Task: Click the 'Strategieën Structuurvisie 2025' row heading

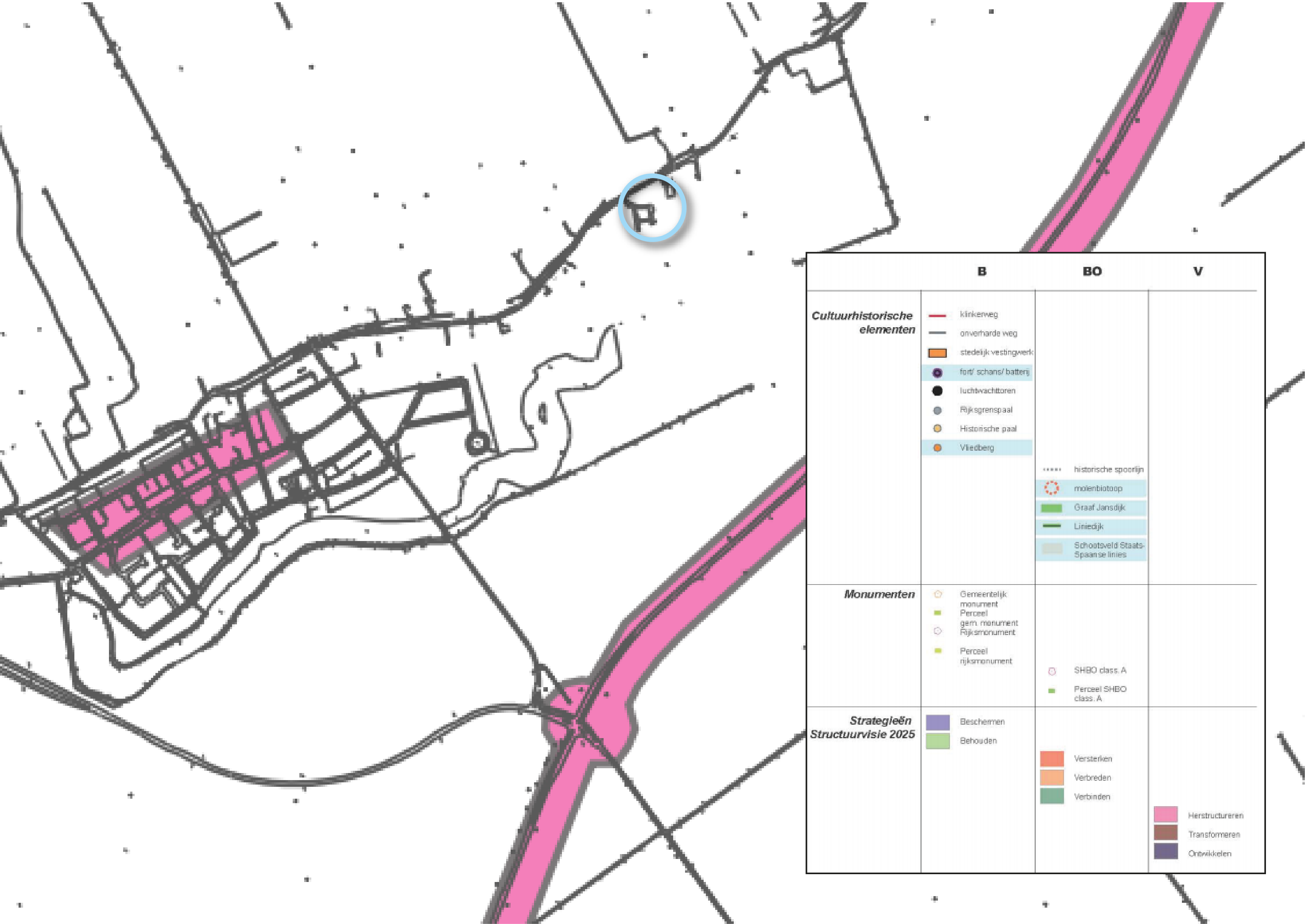Action: [862, 728]
